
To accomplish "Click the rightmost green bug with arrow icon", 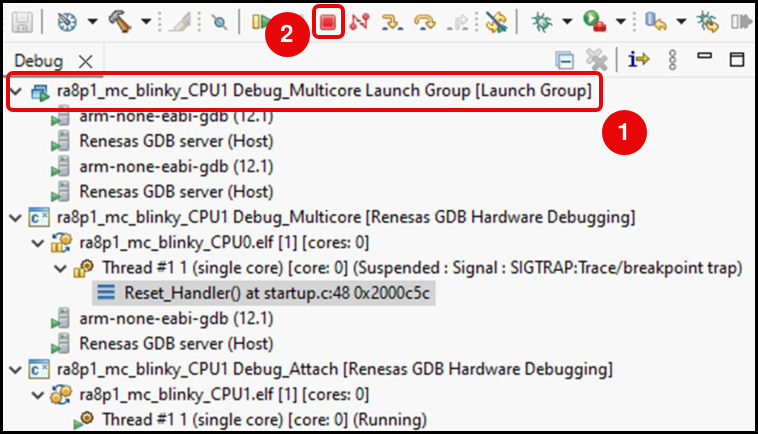I will click(707, 22).
